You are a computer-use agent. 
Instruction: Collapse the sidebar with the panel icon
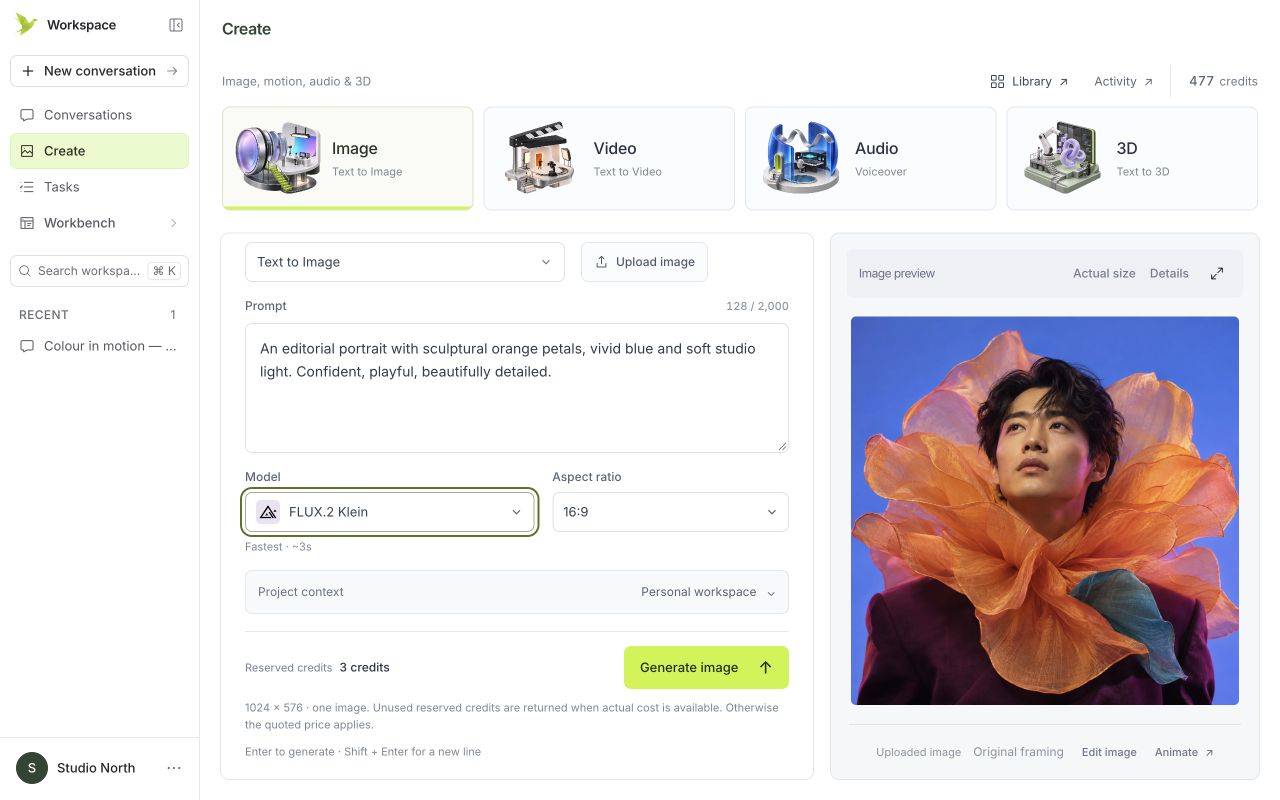176,25
